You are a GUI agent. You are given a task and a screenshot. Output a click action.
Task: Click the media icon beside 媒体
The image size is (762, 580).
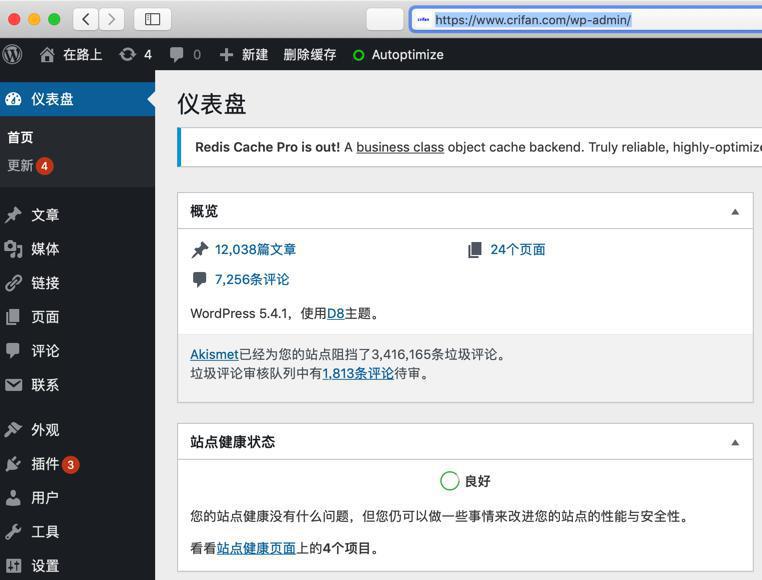[14, 248]
